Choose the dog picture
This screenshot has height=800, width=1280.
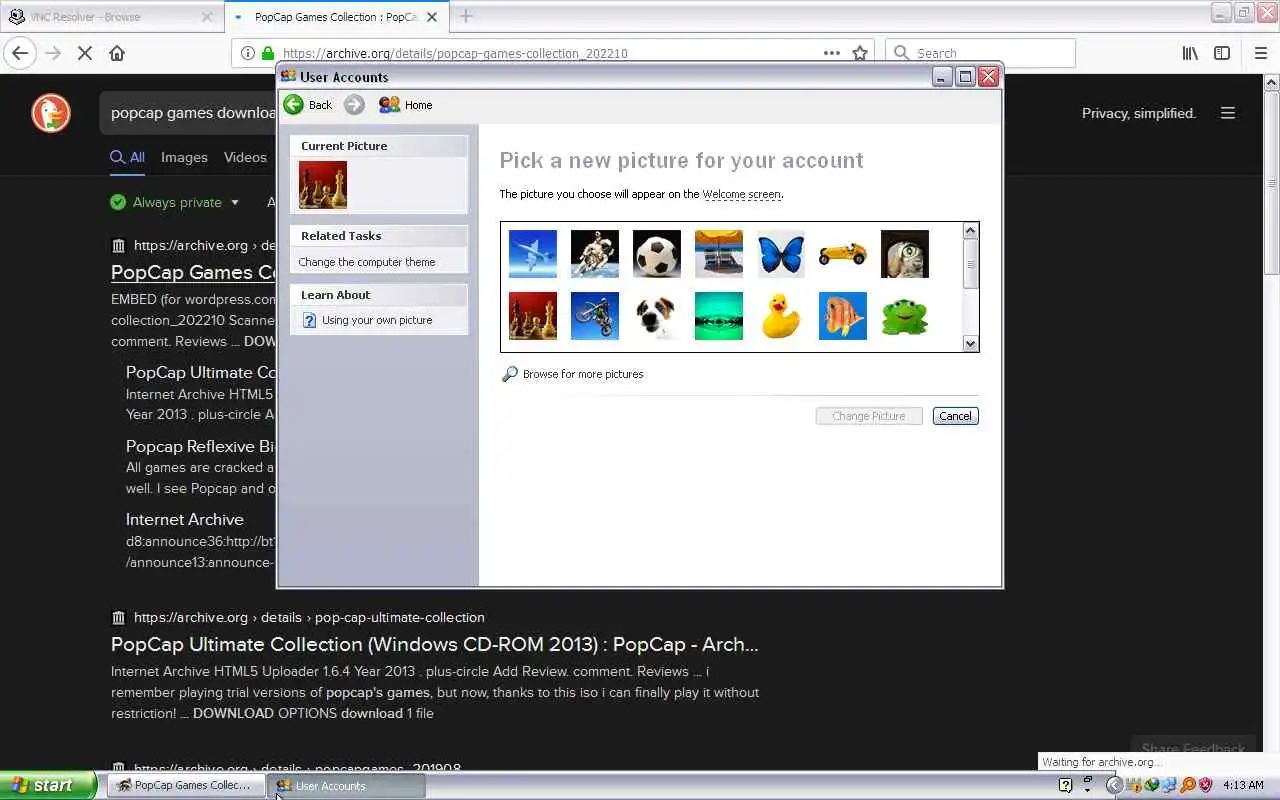coord(657,316)
